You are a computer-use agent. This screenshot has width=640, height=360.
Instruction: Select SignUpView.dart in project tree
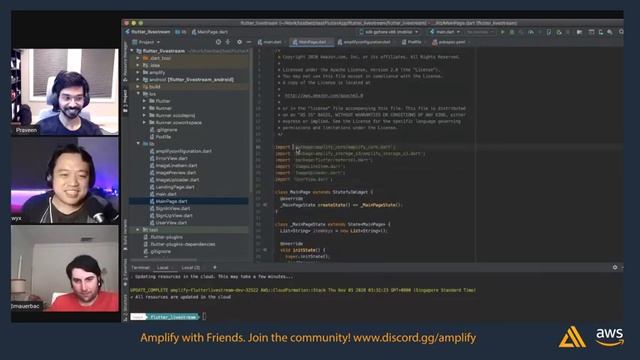pos(174,216)
